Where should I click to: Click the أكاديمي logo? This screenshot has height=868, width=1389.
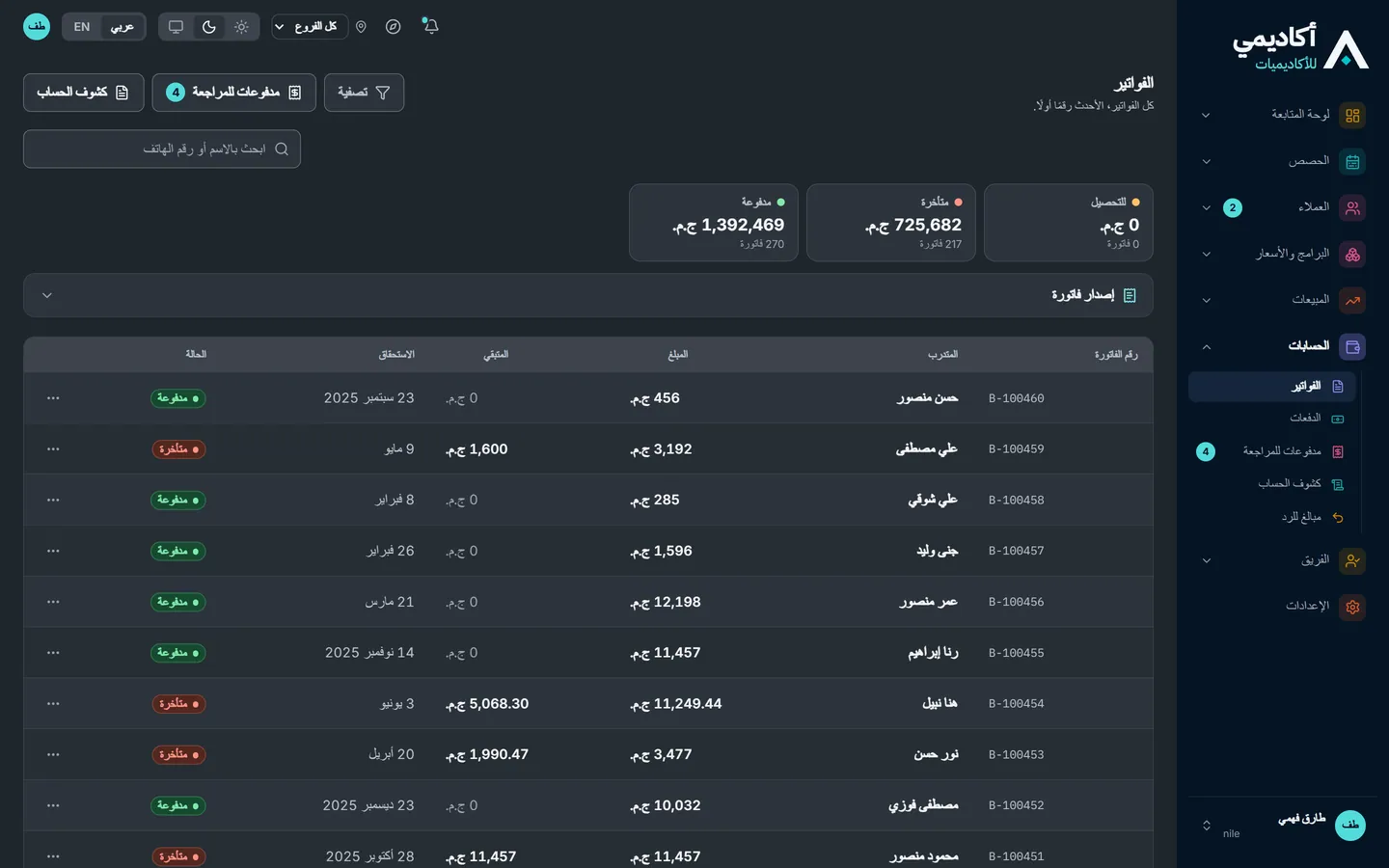pos(1300,48)
